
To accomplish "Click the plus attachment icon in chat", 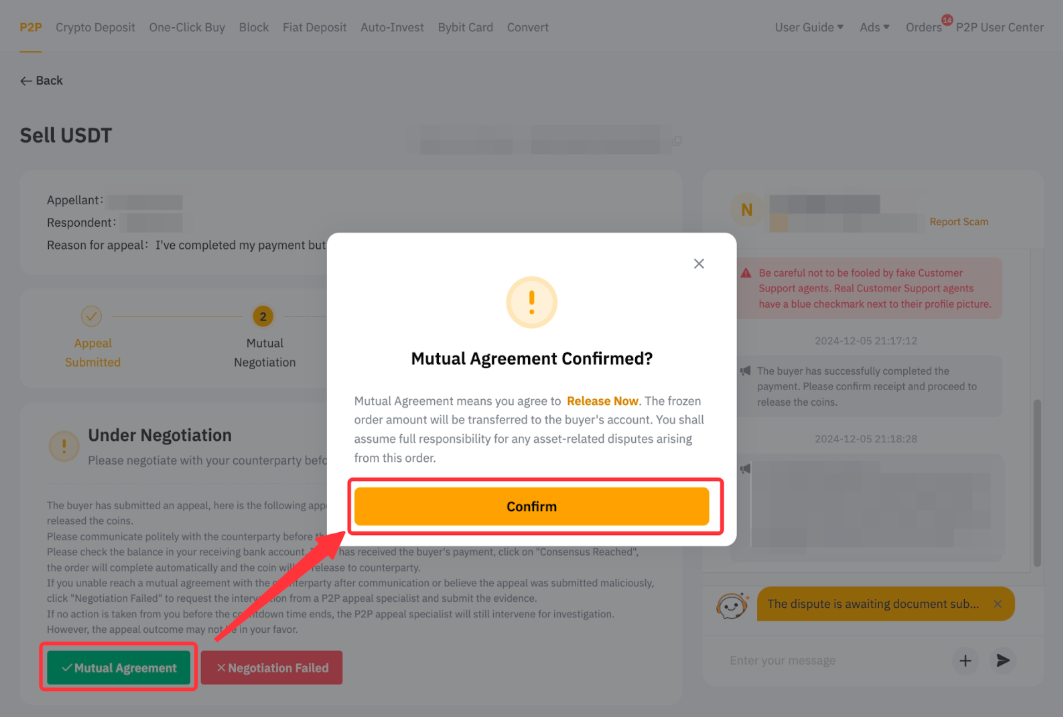I will [965, 660].
